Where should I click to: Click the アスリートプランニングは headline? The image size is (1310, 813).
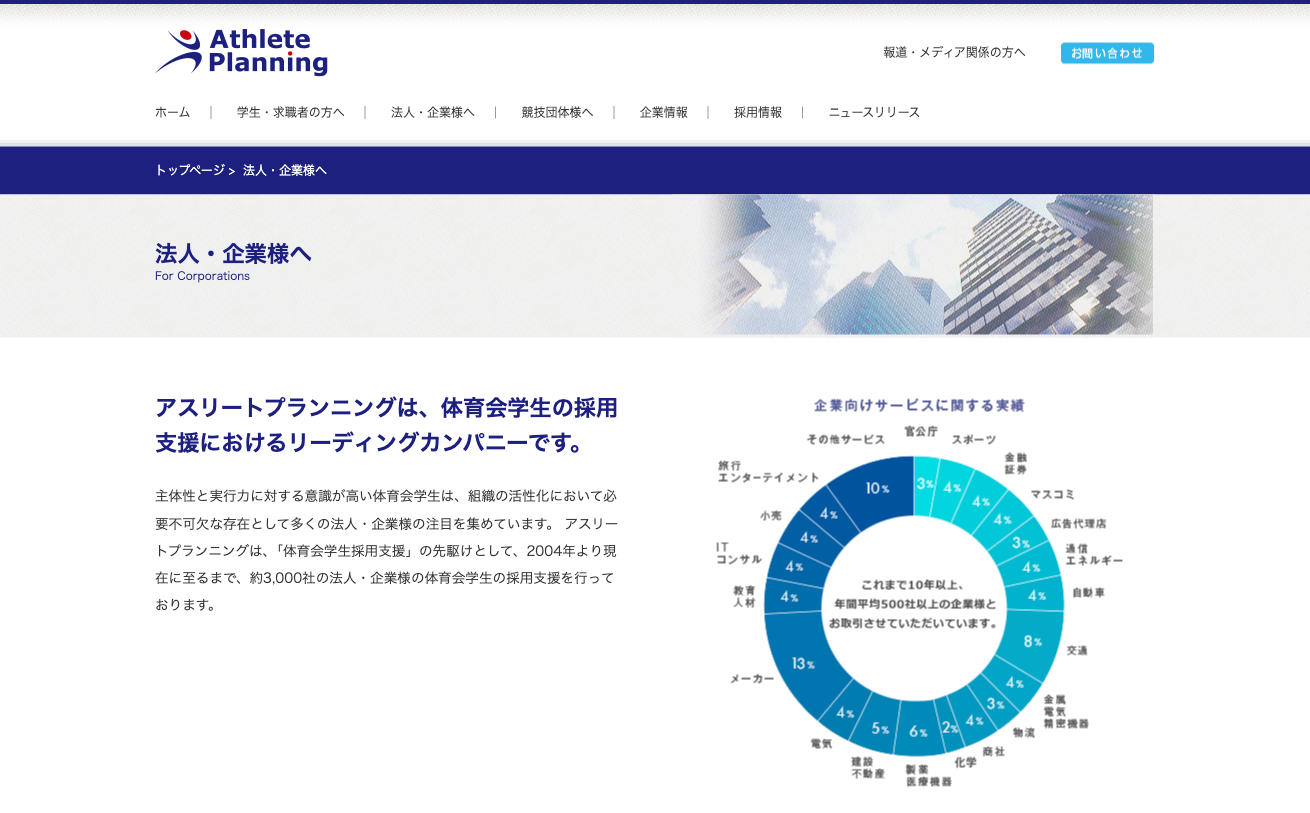click(386, 425)
